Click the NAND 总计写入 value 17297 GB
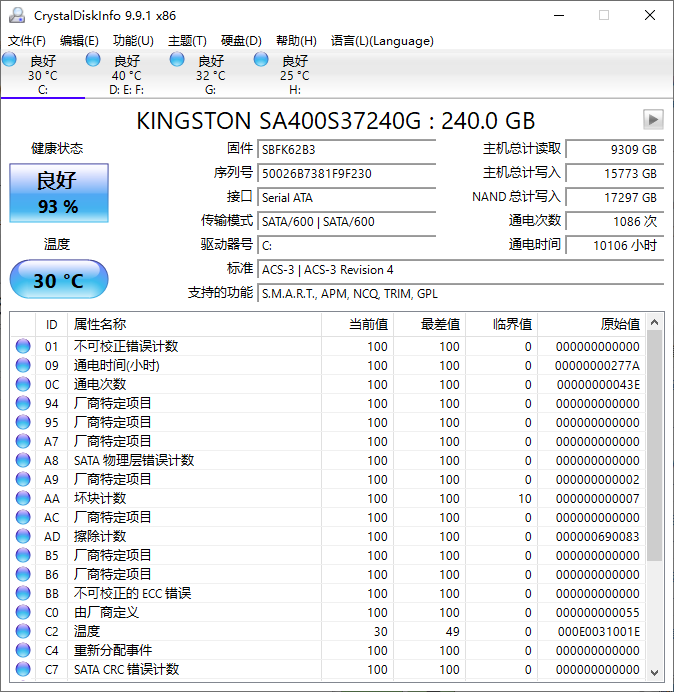 pyautogui.click(x=615, y=197)
